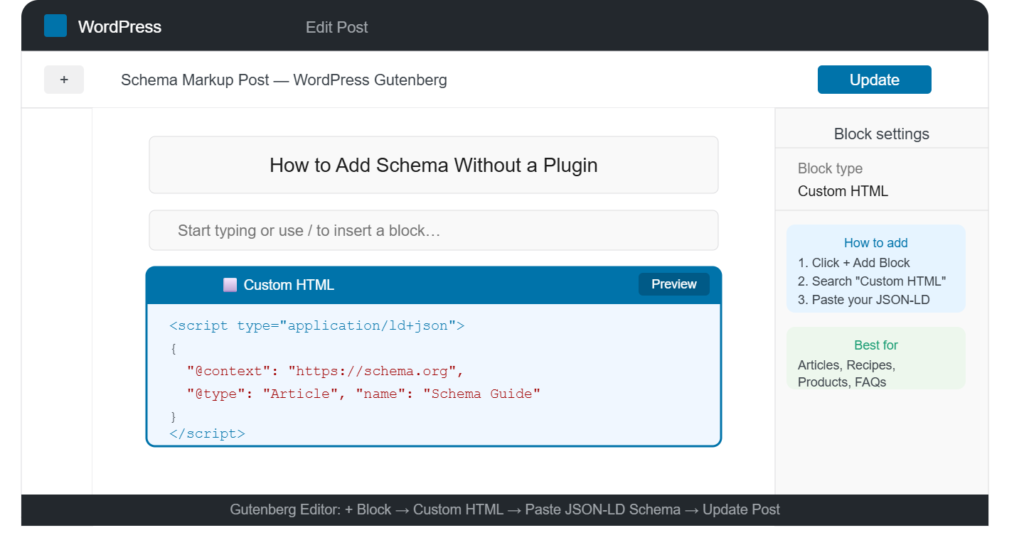Screen dimensions: 1024x540
Task: Click step 3 Paste your JSON-LD
Action: (x=863, y=300)
